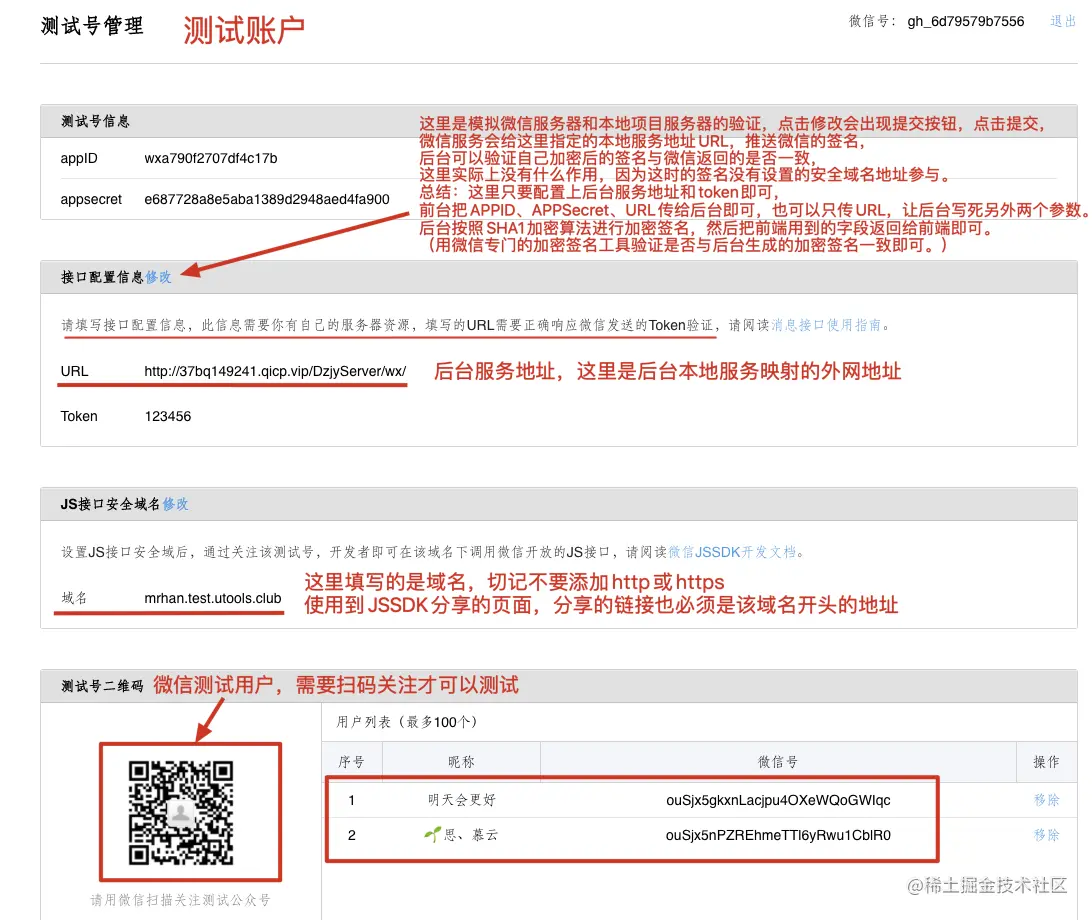
Task: Remove user 明天会更好 via 移除
Action: click(x=1046, y=800)
